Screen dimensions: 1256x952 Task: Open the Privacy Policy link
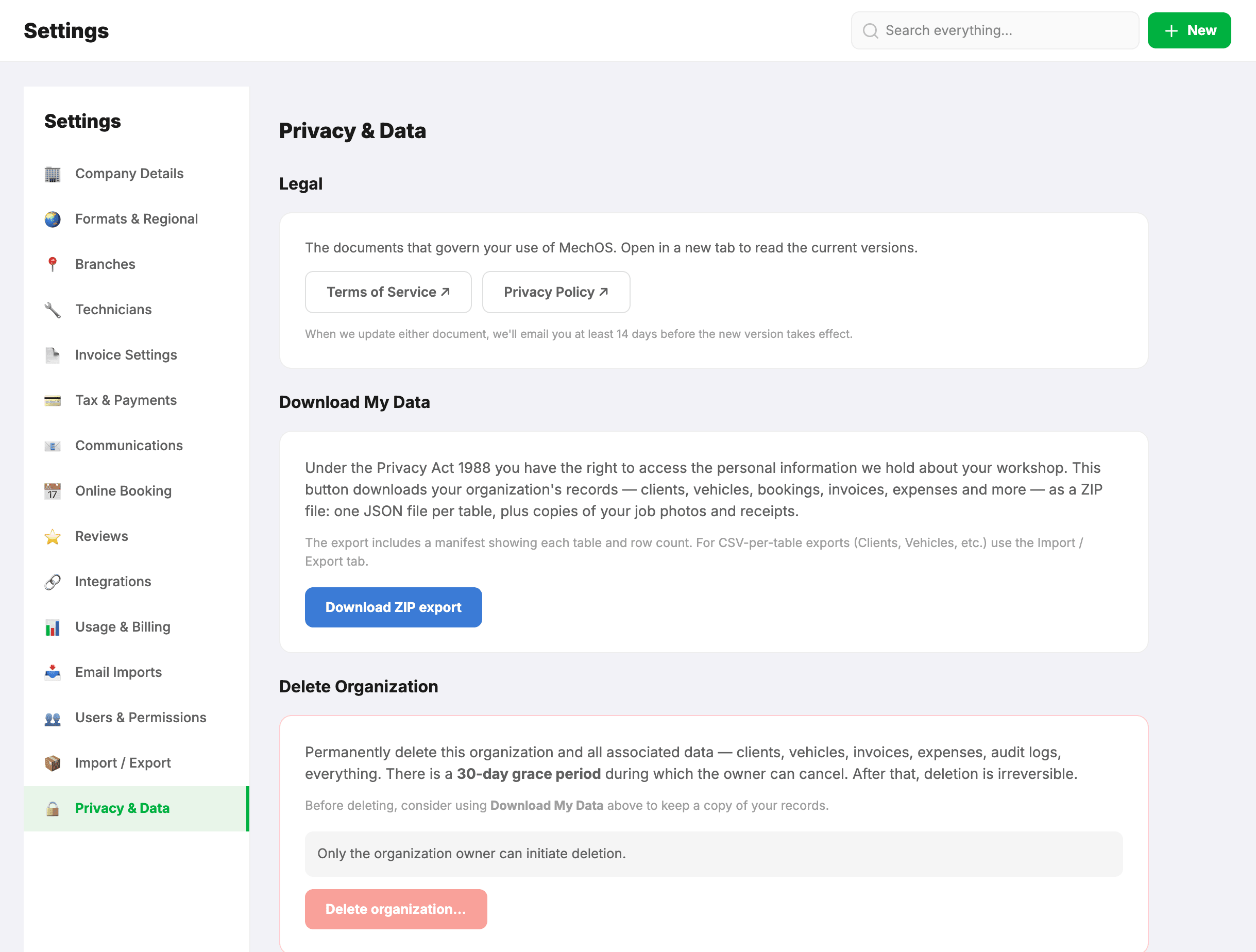[556, 292]
